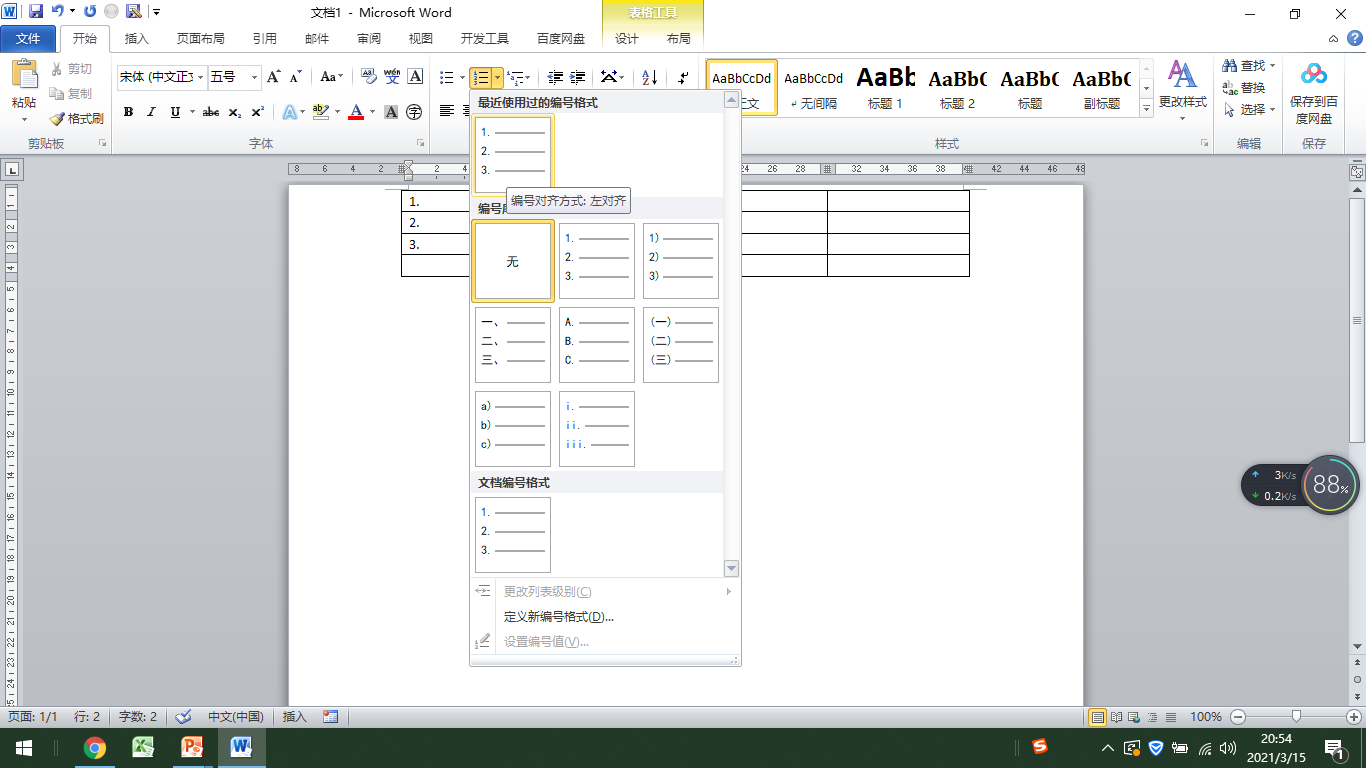
Task: Click the Copy (复制) button
Action: [x=71, y=93]
